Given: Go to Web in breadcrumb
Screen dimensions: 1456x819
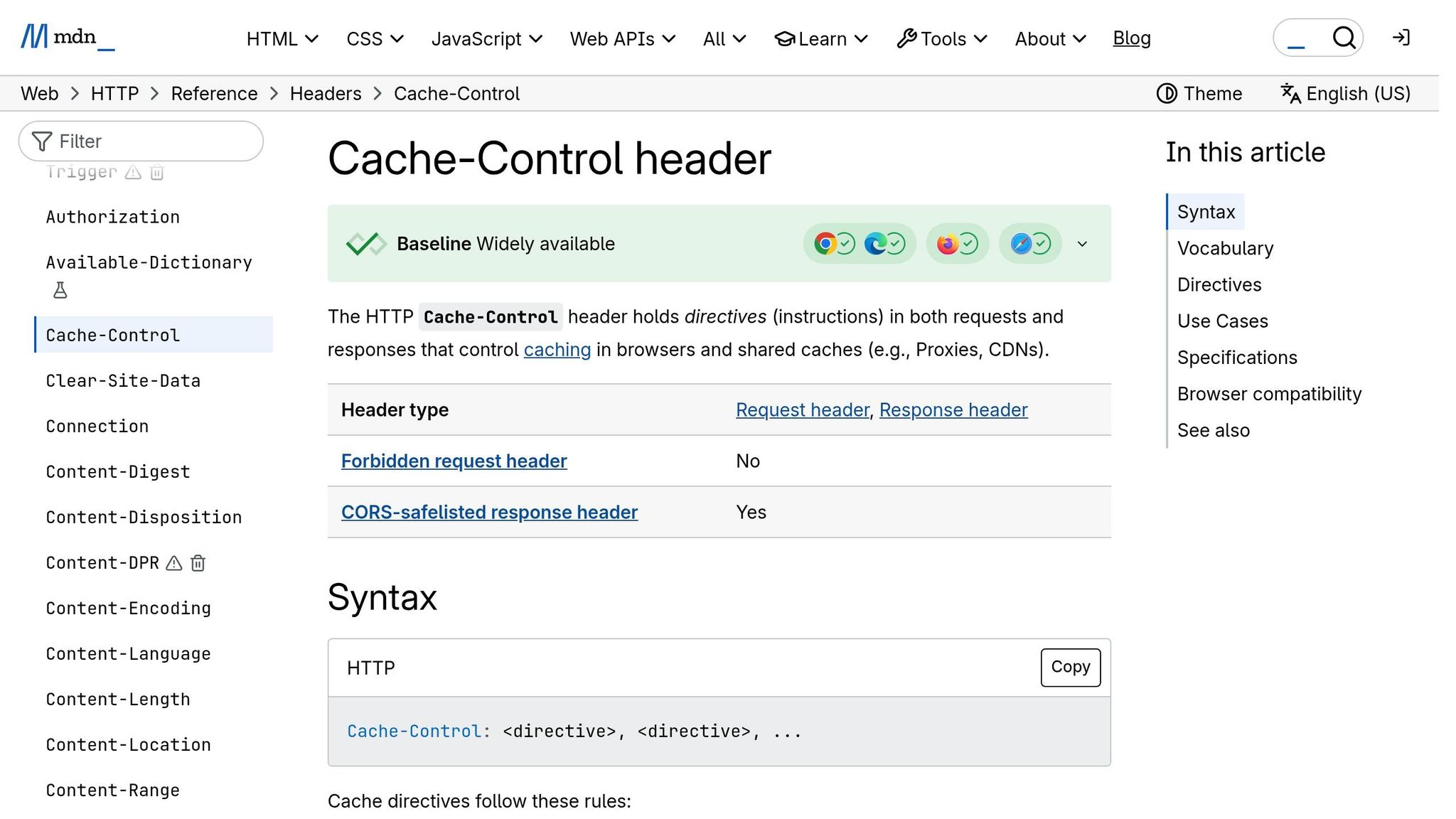Looking at the screenshot, I should click(x=39, y=93).
